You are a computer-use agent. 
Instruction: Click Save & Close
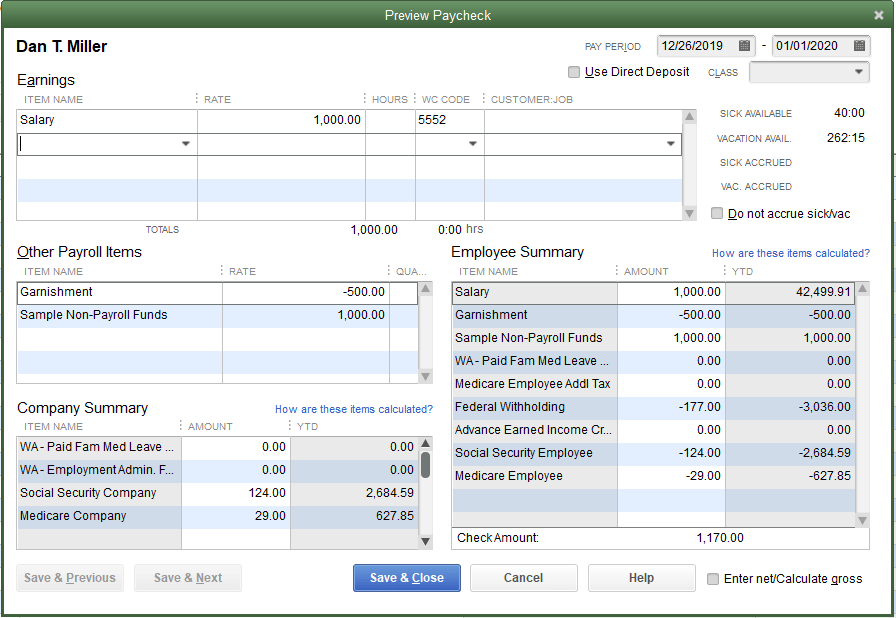tap(406, 578)
